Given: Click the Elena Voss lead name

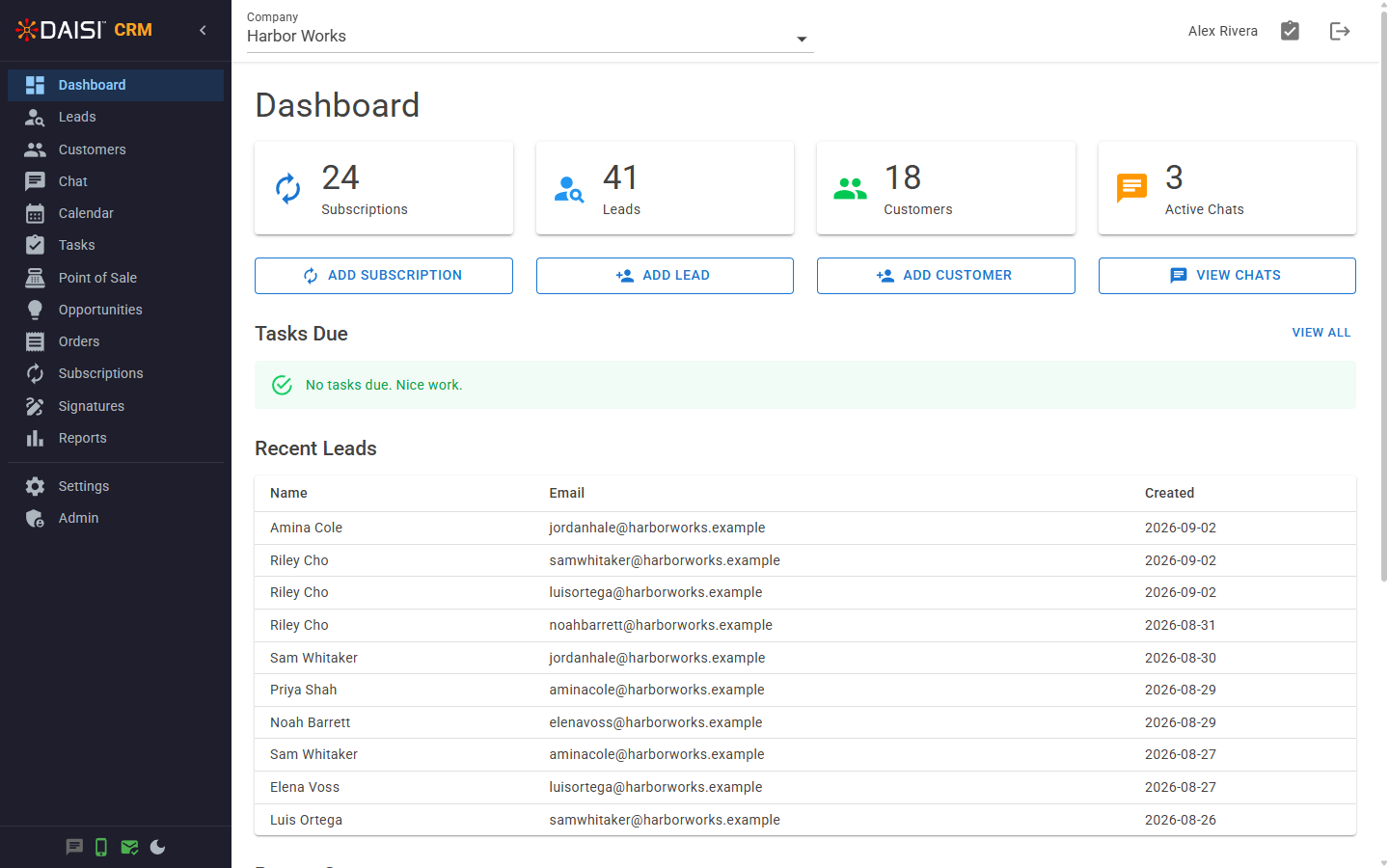Looking at the screenshot, I should click(x=305, y=787).
